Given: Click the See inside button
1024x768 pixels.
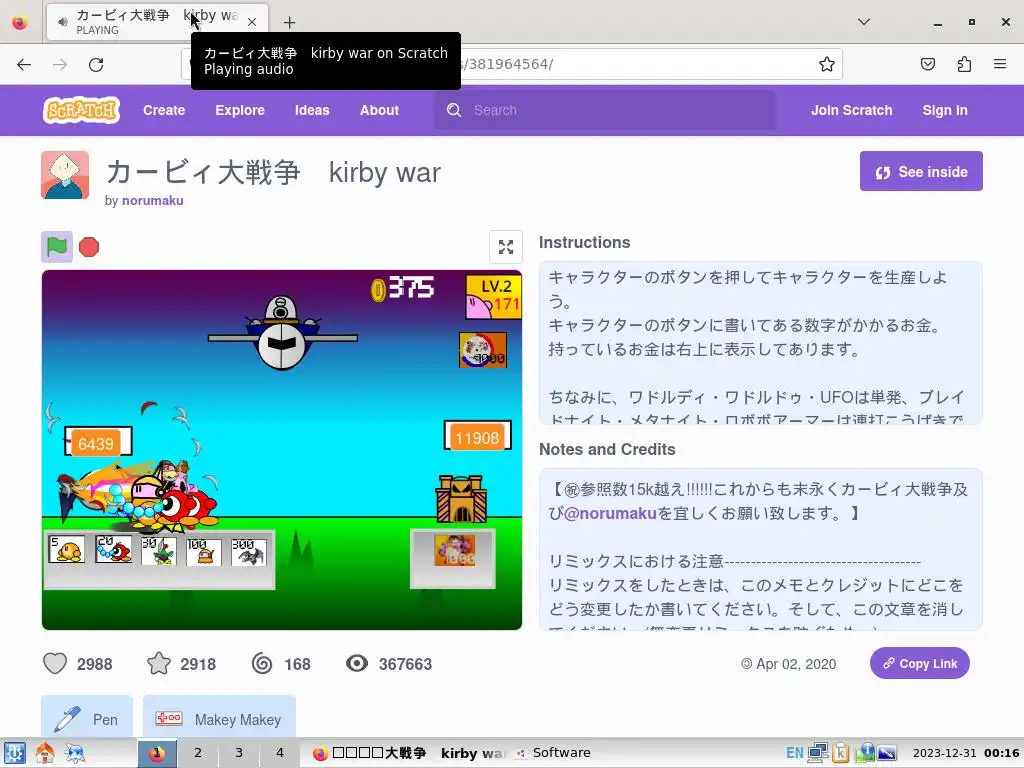Looking at the screenshot, I should [x=921, y=171].
